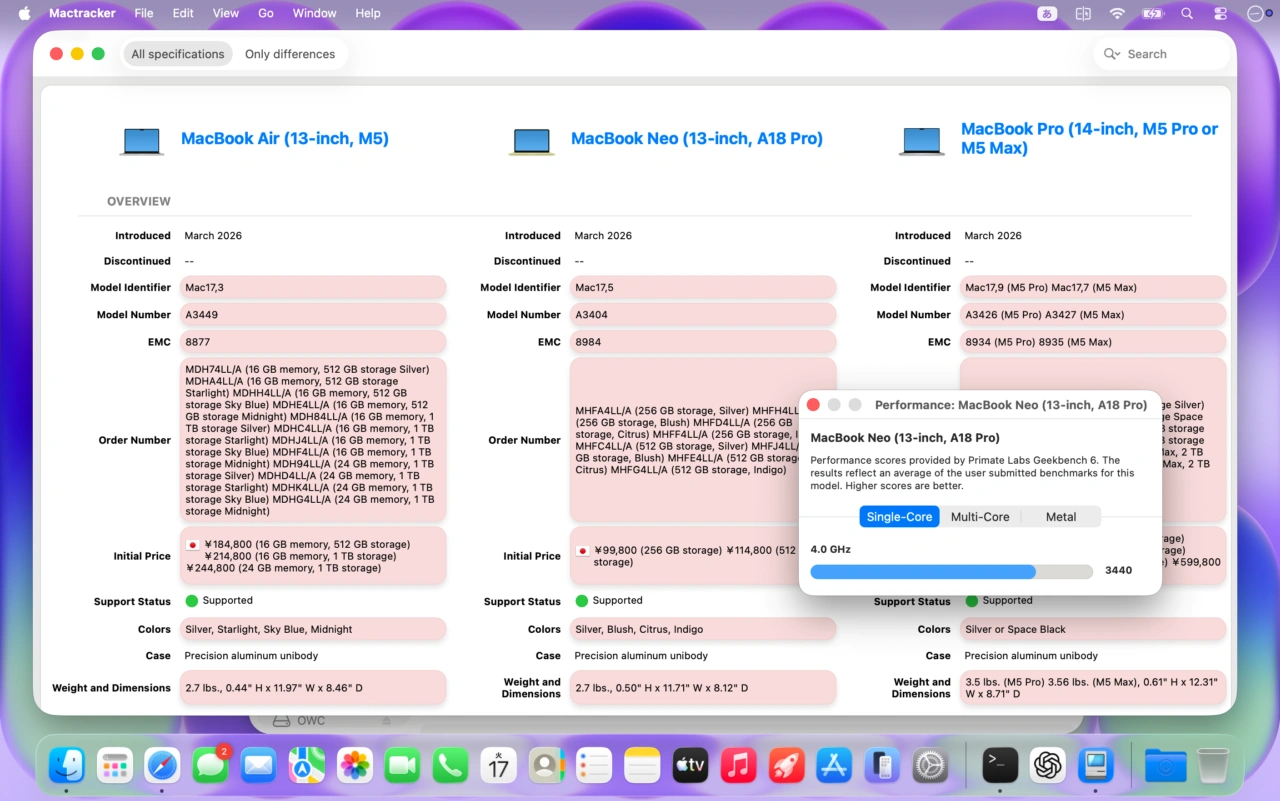Open Spotlight search from the menu bar
The image size is (1280, 801).
pyautogui.click(x=1186, y=13)
